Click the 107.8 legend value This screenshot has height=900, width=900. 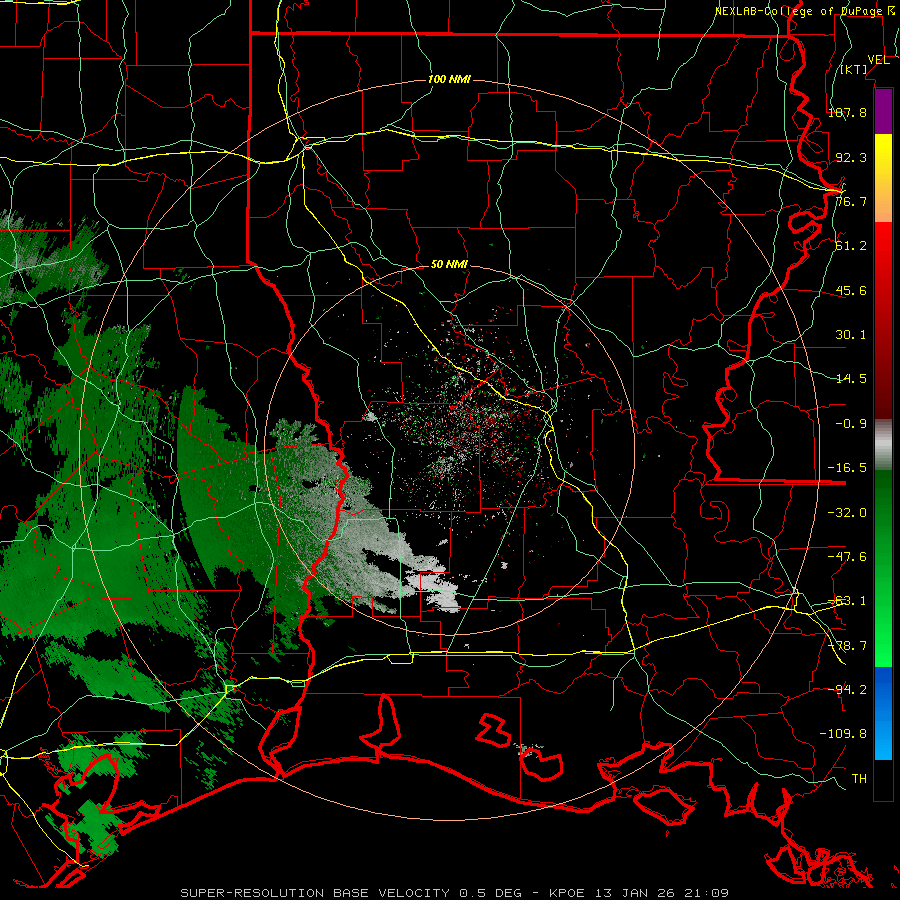[847, 112]
